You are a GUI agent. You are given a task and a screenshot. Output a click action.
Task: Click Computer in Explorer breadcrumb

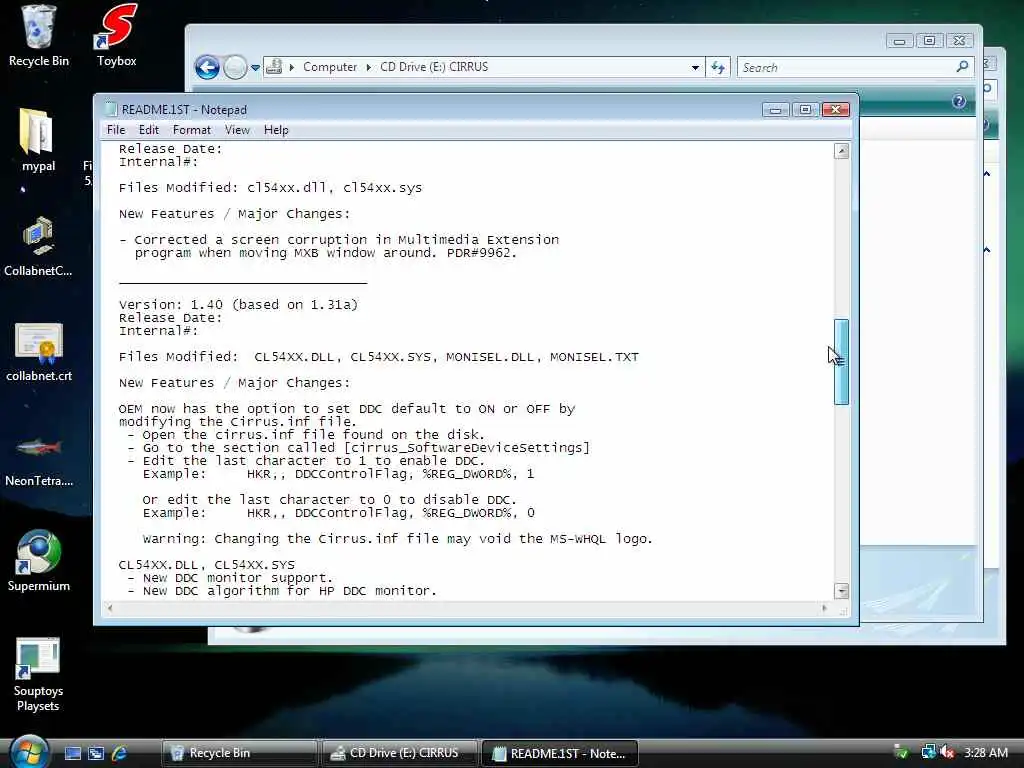click(330, 67)
